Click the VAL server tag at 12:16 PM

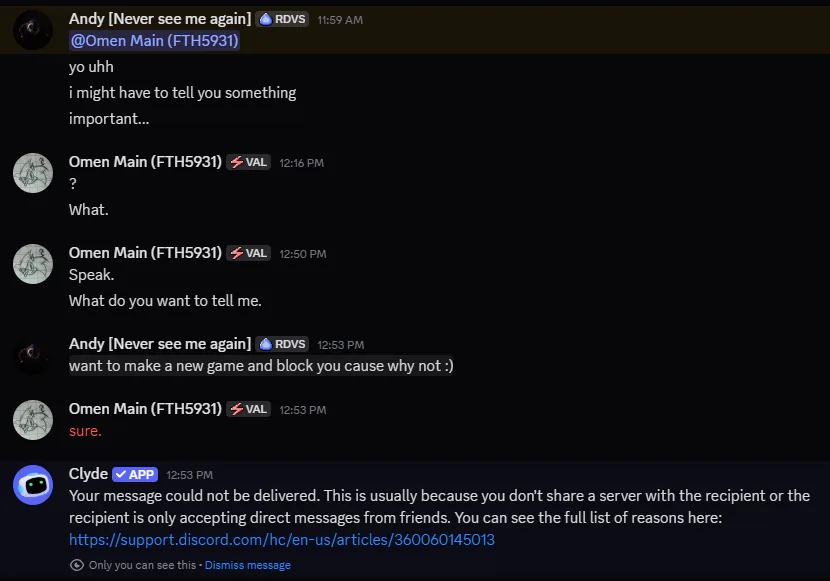[248, 162]
